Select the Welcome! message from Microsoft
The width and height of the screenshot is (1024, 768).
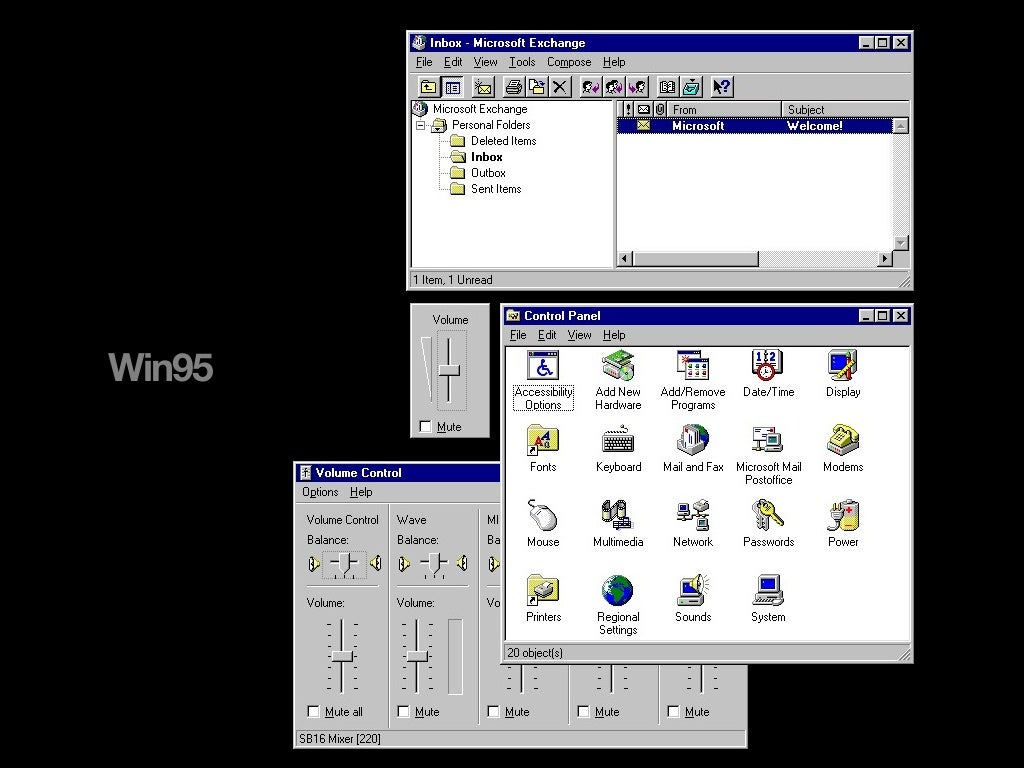click(x=754, y=125)
